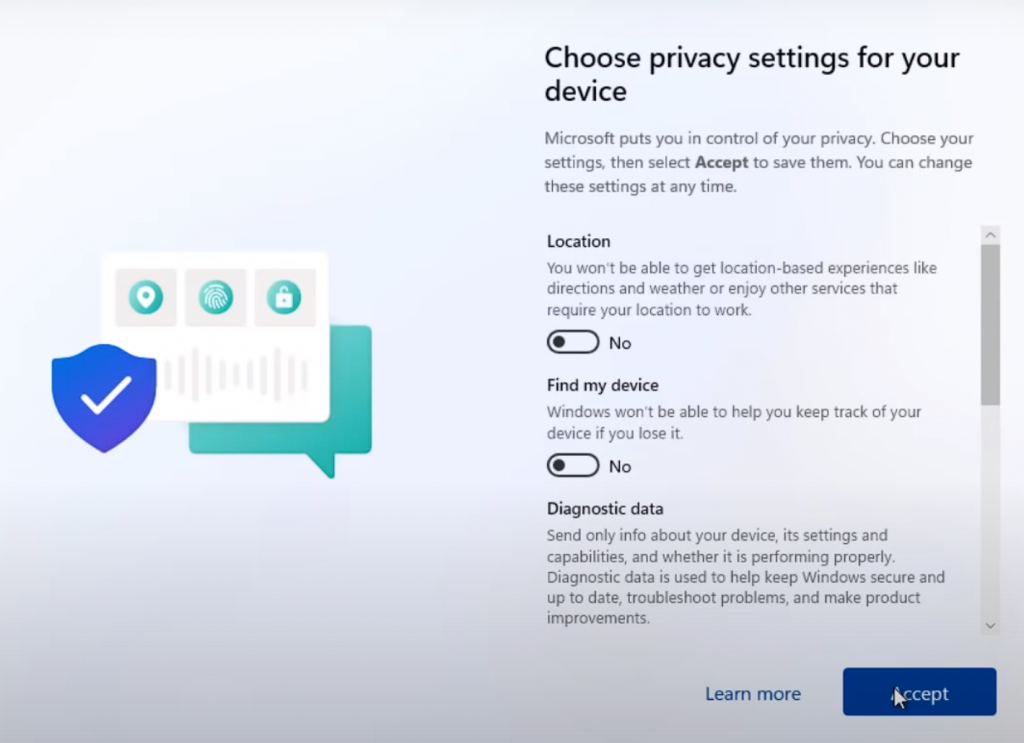Screen dimensions: 1024x743
Task: Click the blue shield checkmark icon
Action: coord(104,398)
